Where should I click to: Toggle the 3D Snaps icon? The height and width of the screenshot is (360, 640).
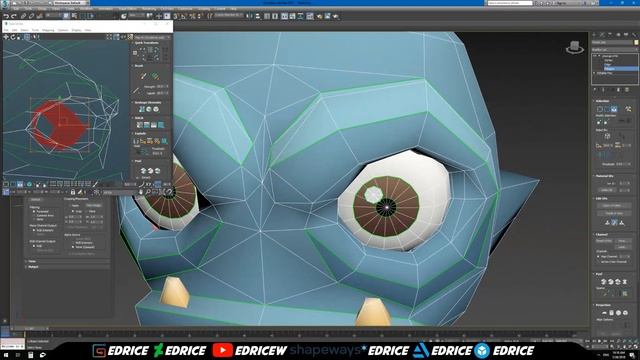(x=176, y=16)
